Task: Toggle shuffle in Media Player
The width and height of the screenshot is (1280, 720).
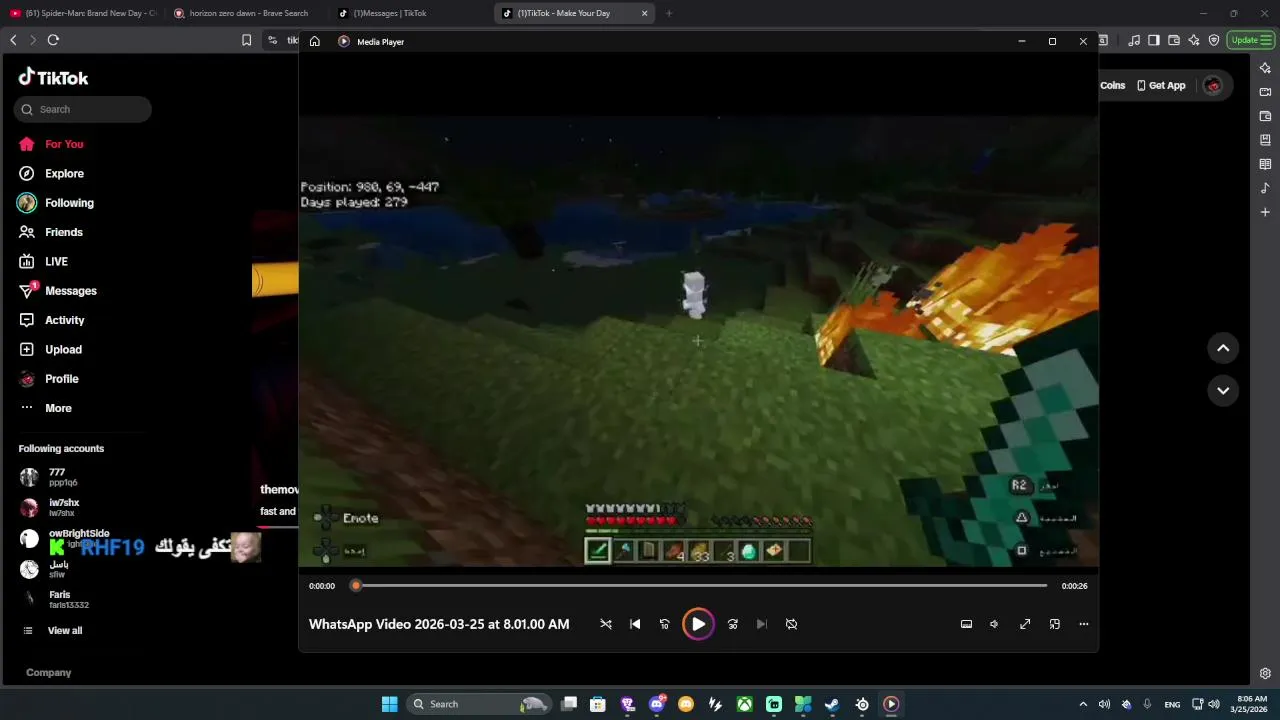Action: click(x=605, y=624)
